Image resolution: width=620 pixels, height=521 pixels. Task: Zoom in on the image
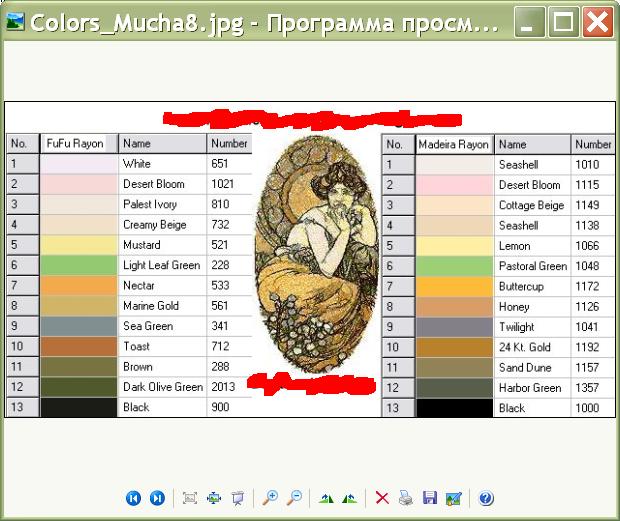pos(270,498)
